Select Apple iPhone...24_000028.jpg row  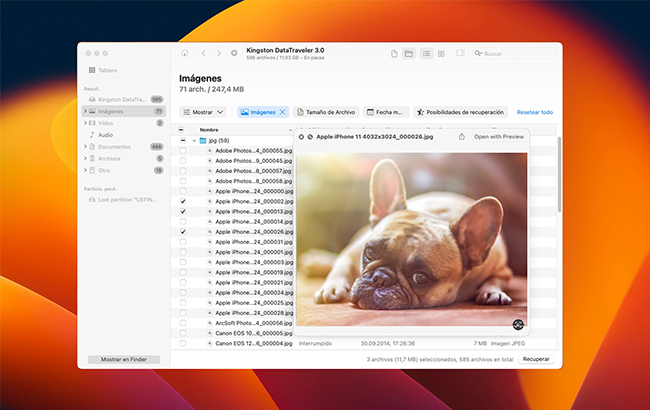(254, 313)
